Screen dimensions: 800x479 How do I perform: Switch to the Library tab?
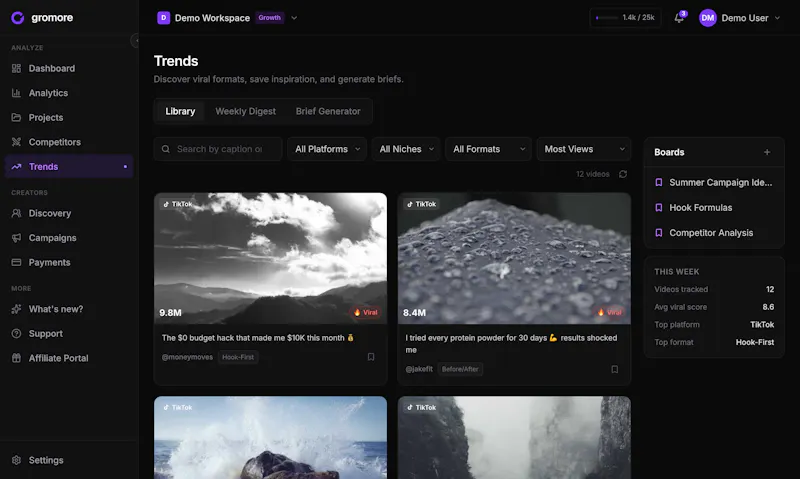tap(180, 111)
